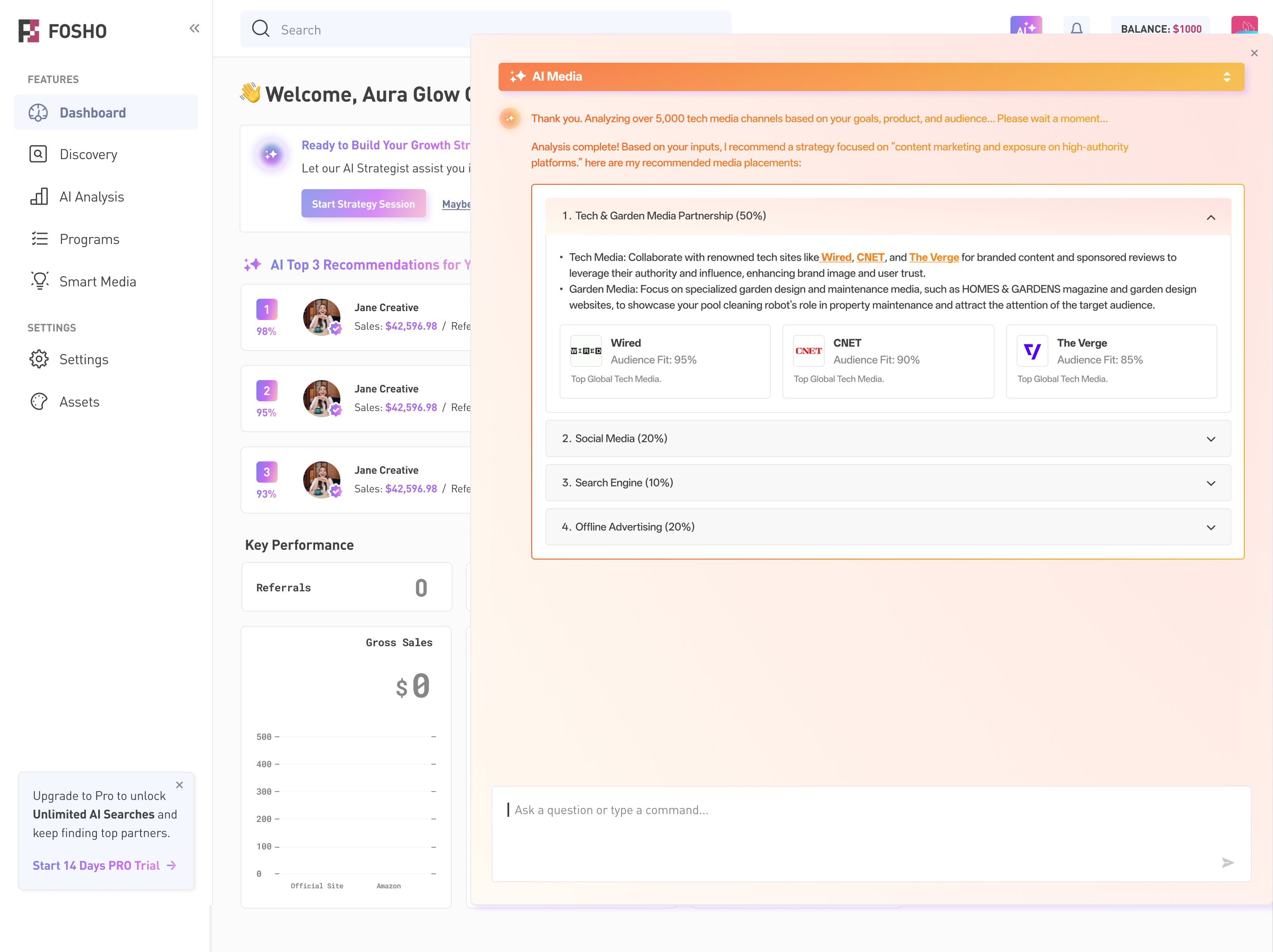This screenshot has height=952, width=1273.
Task: Expand the Offline Advertising (20%) section
Action: 888,527
